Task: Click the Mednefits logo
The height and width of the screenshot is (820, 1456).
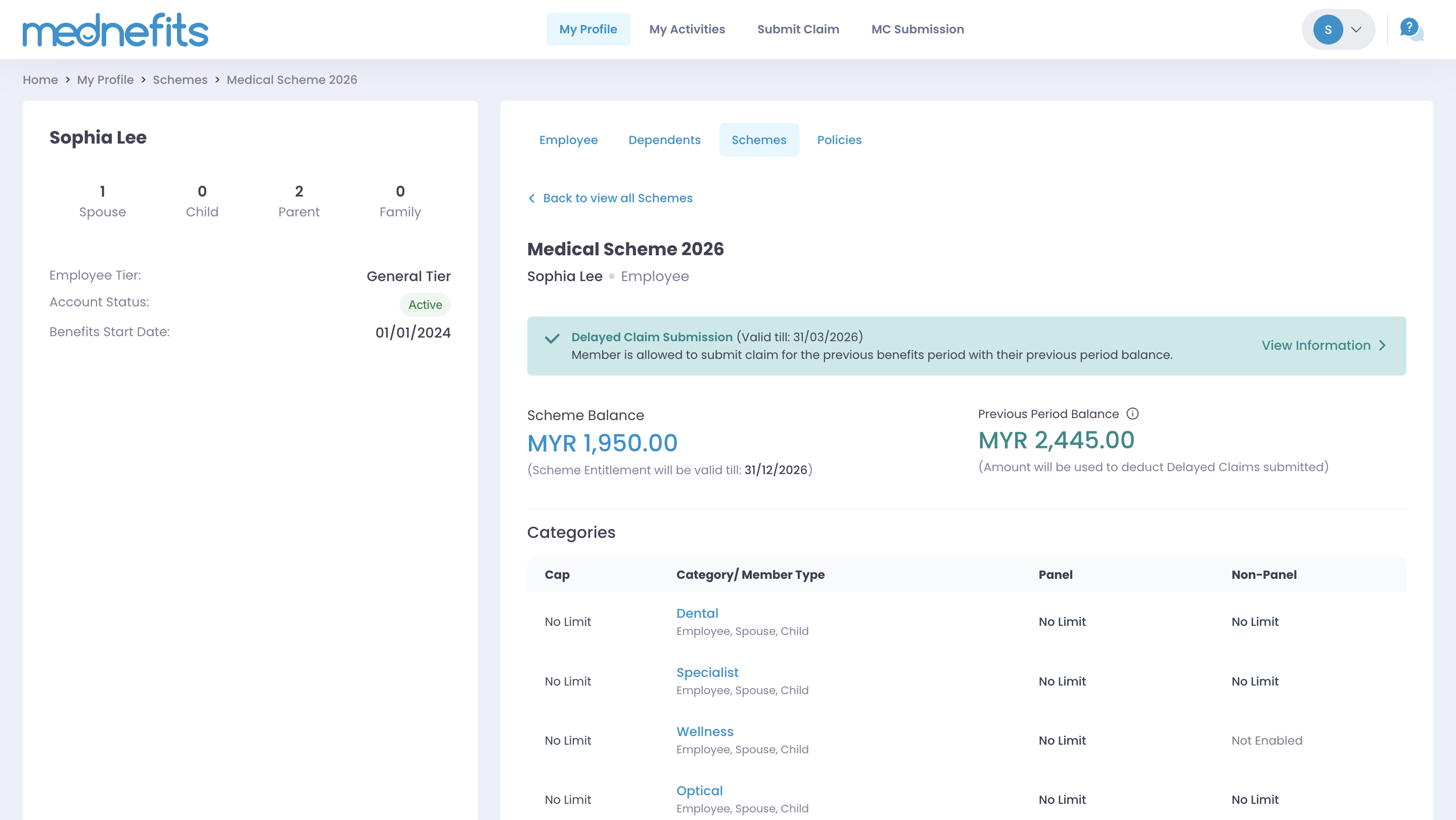Action: [115, 30]
